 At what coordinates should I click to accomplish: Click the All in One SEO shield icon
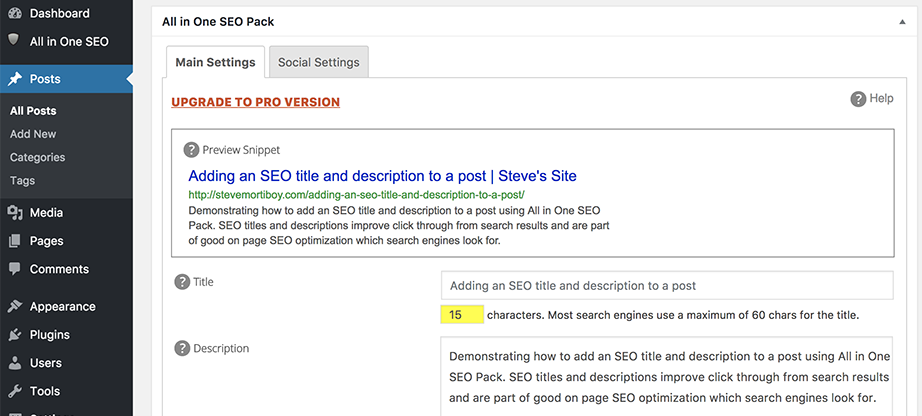point(14,41)
